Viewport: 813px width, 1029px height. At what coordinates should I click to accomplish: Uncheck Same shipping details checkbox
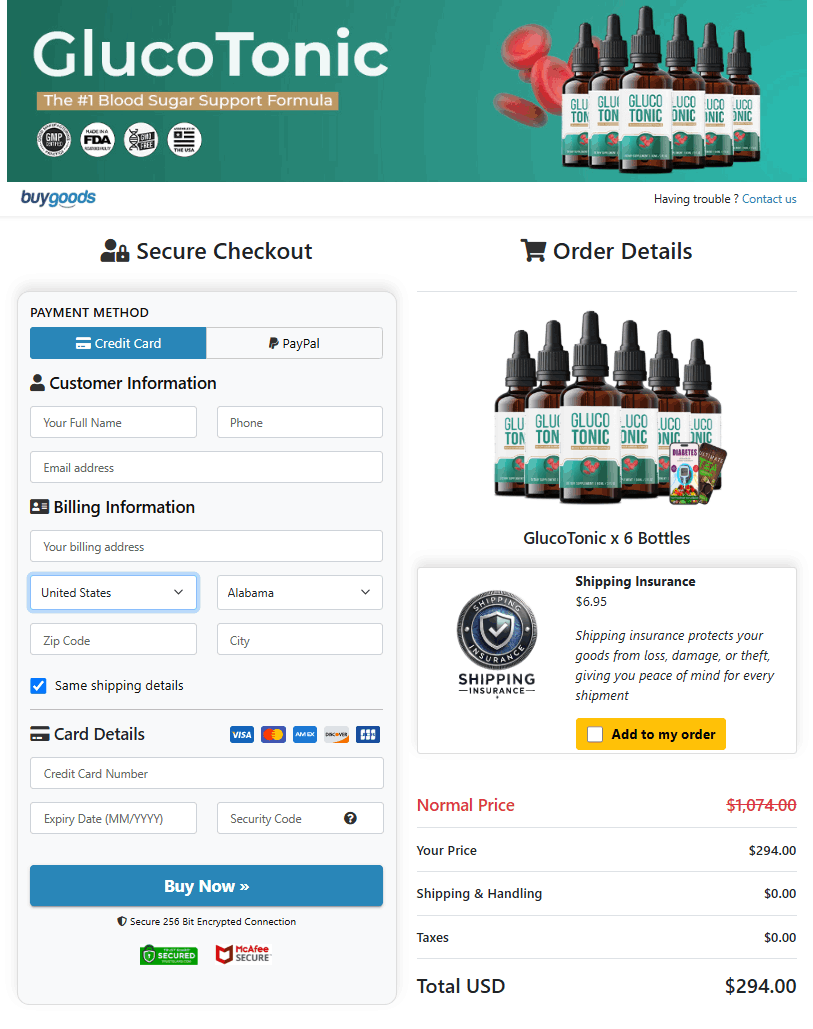click(39, 686)
